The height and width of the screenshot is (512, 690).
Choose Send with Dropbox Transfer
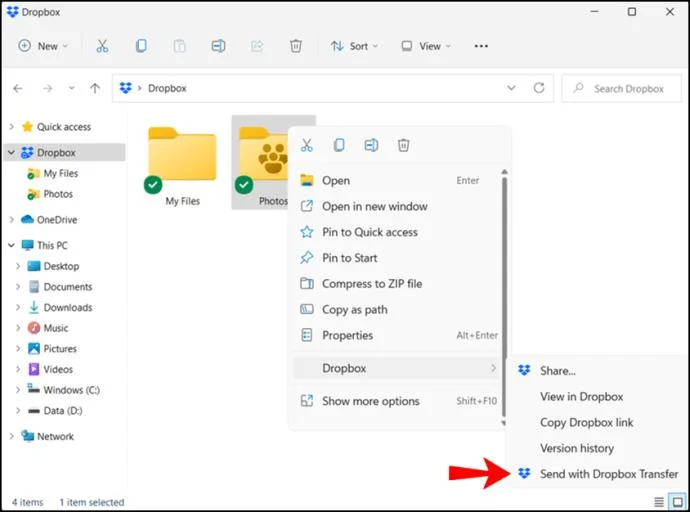pyautogui.click(x=597, y=474)
